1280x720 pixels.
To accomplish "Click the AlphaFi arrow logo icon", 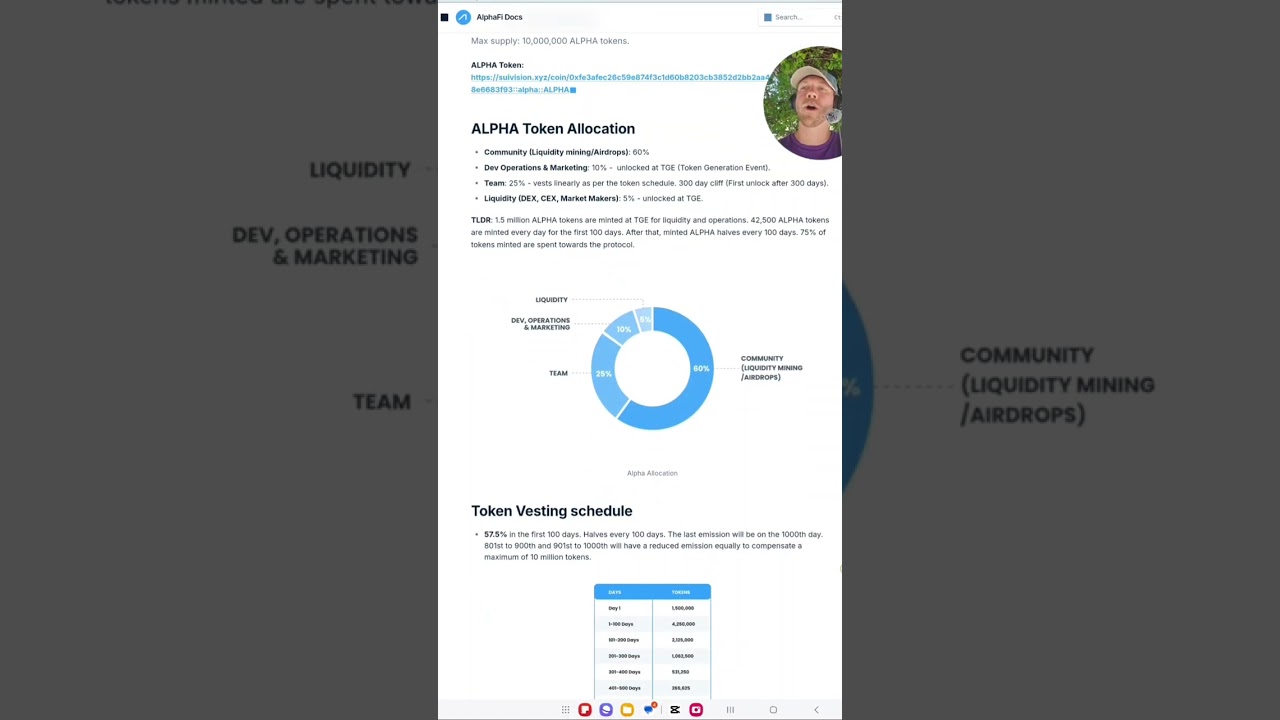I will 463,17.
